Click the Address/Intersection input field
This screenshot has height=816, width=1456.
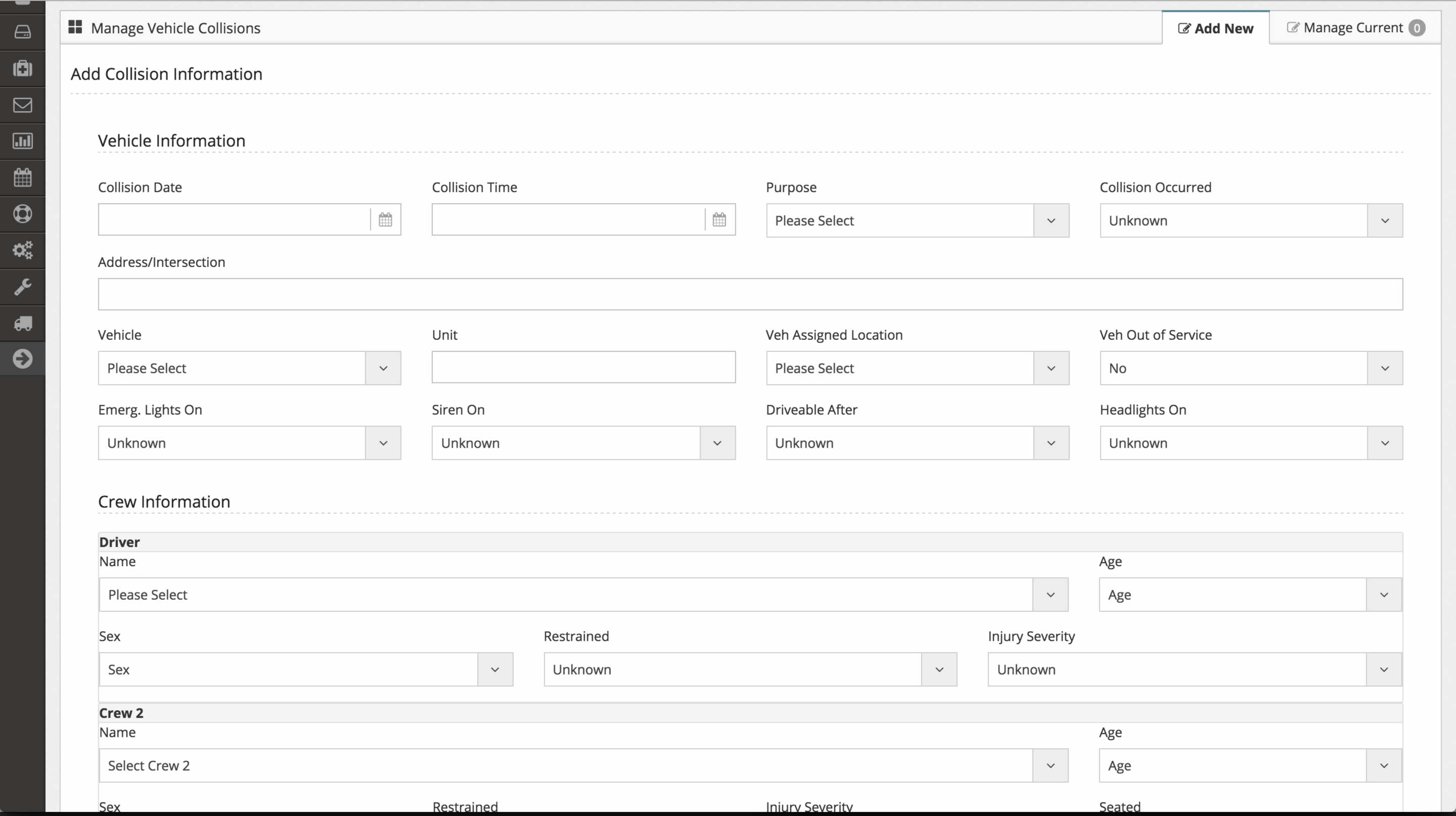pyautogui.click(x=750, y=294)
